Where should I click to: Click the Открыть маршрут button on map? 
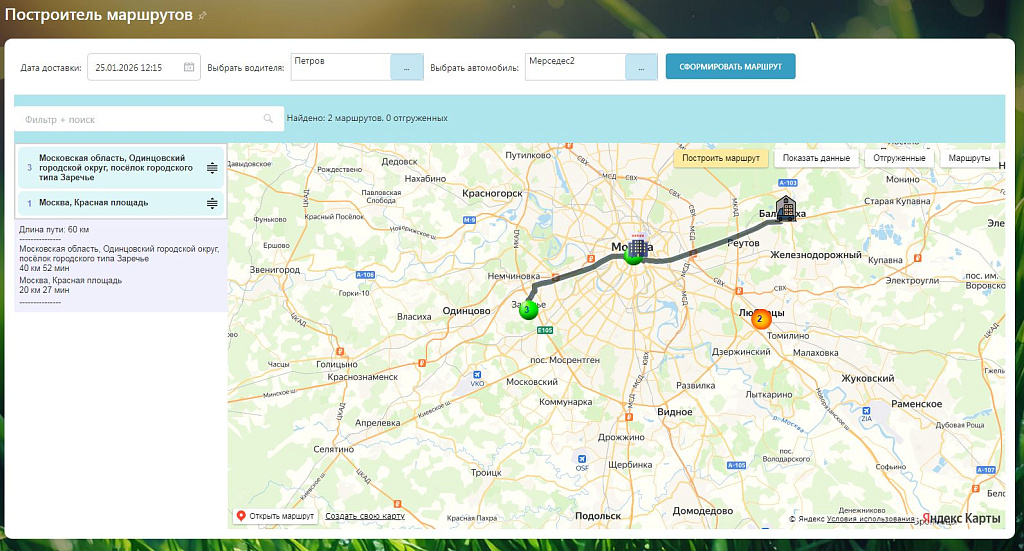[275, 516]
